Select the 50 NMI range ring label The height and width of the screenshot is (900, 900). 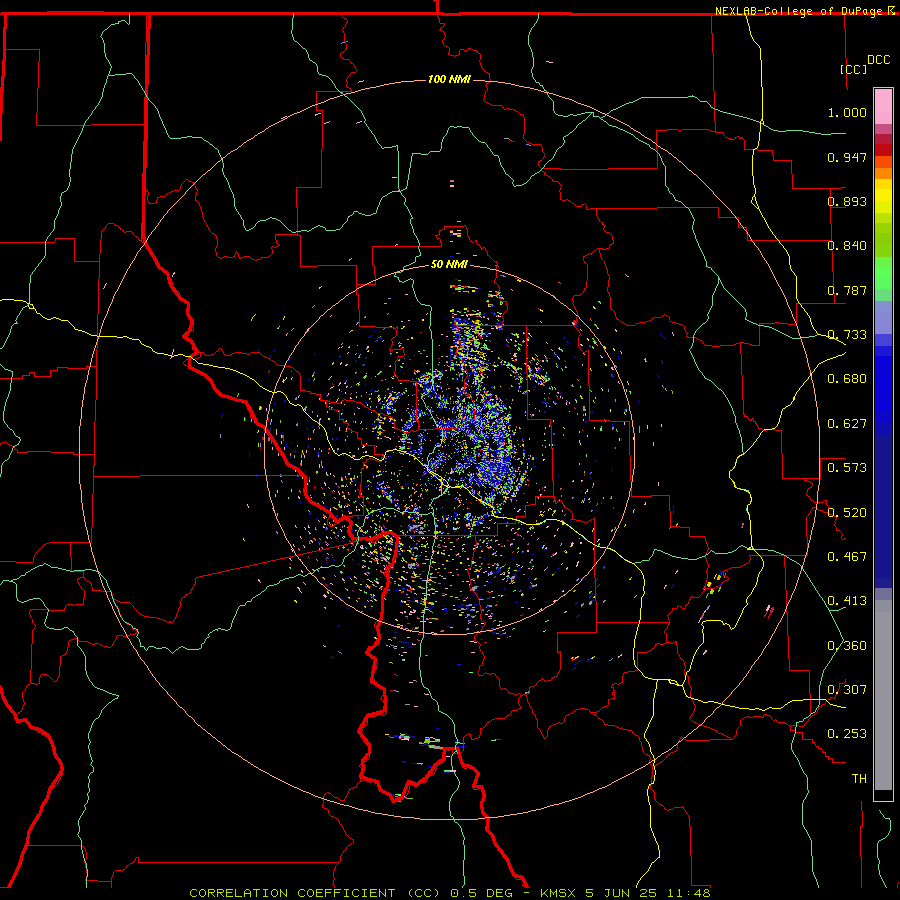449,264
